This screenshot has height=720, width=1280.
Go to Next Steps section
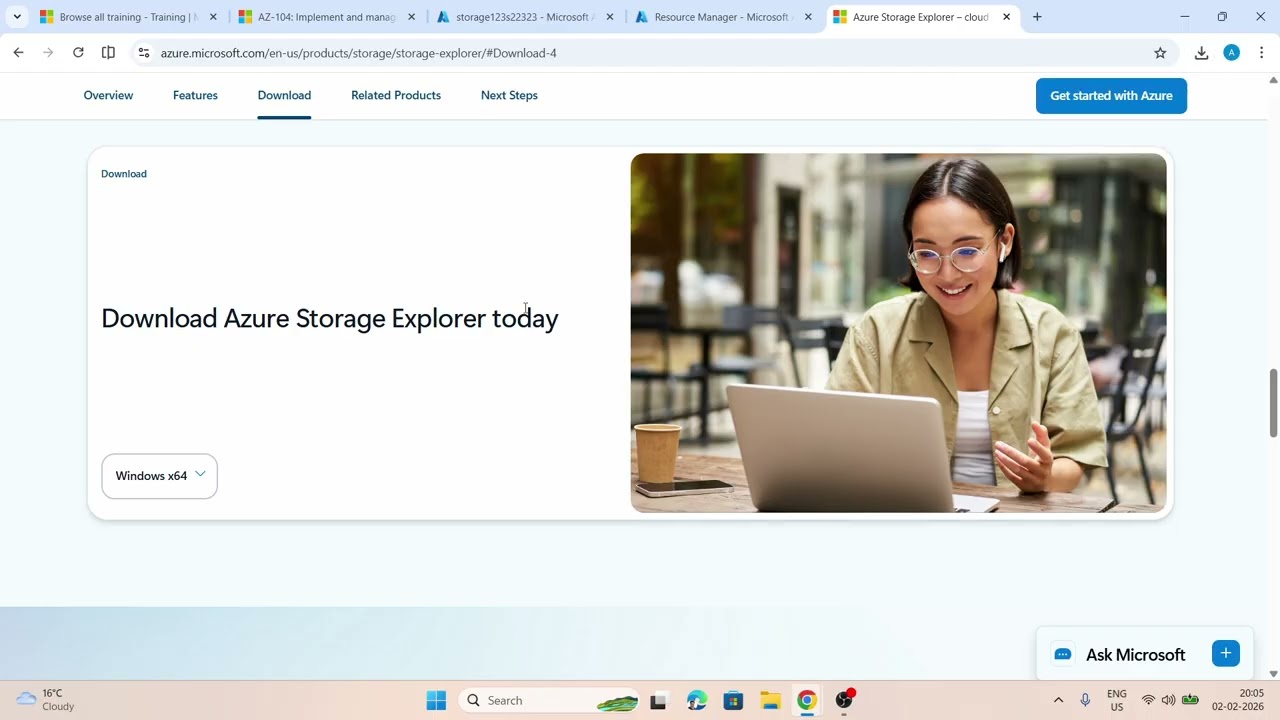[509, 95]
